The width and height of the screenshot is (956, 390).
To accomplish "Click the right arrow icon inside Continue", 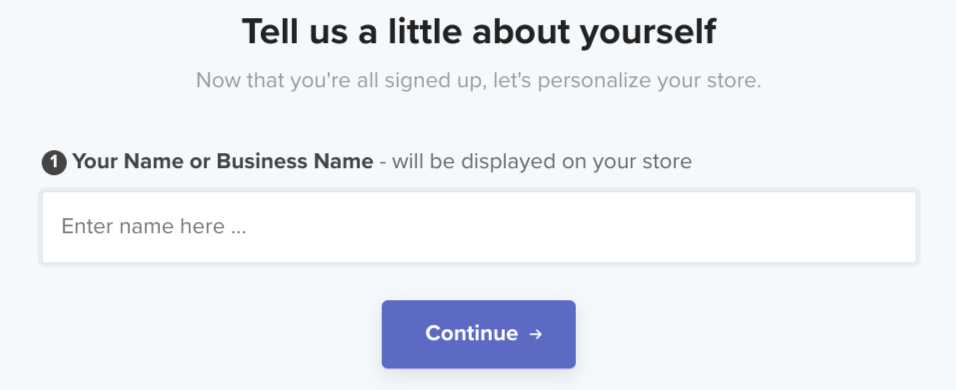I will pyautogui.click(x=535, y=334).
